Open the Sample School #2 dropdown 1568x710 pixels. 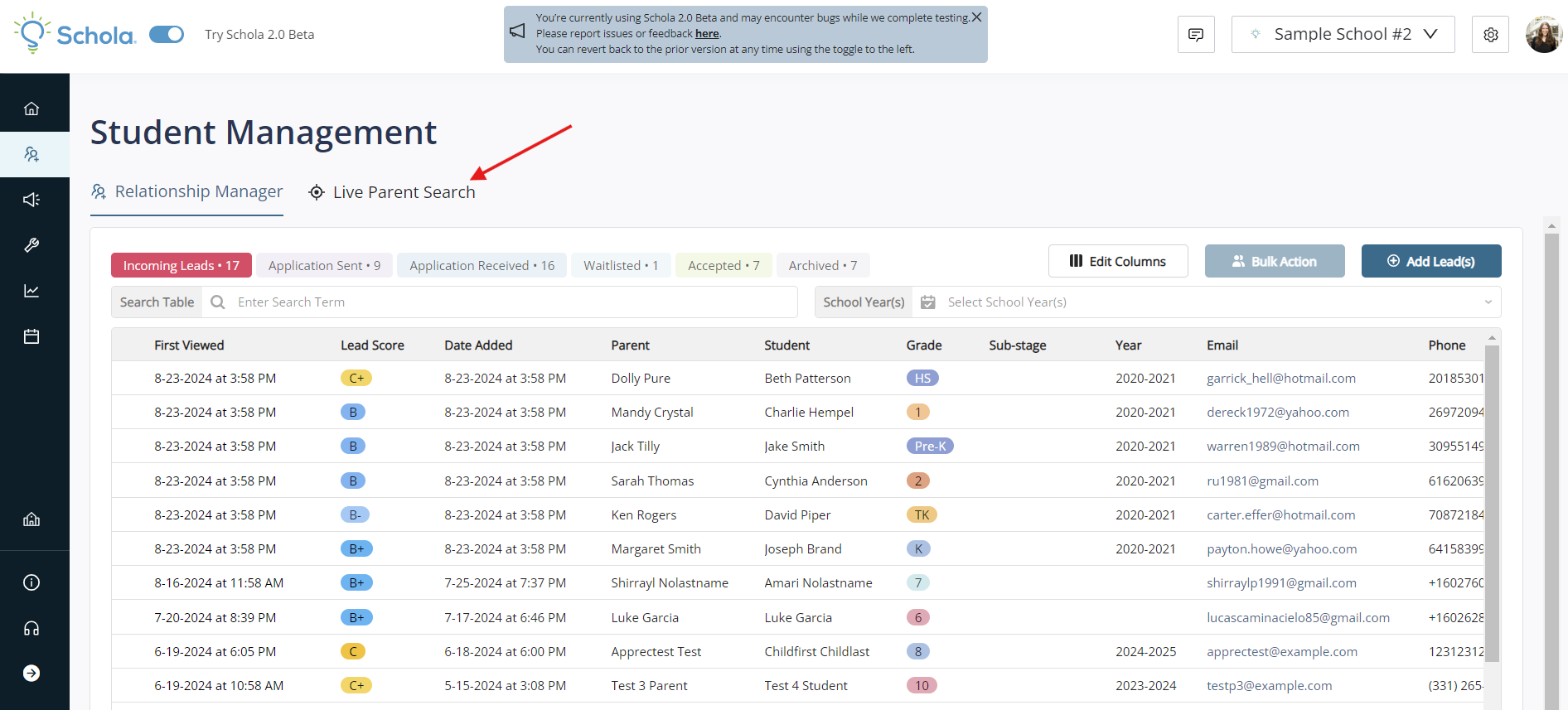click(x=1343, y=35)
